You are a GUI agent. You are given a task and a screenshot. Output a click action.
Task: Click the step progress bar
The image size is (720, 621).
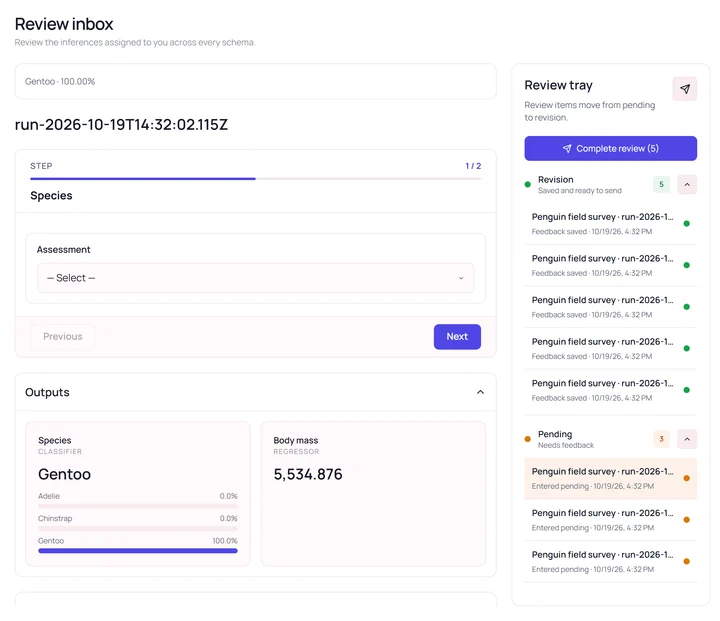(255, 179)
